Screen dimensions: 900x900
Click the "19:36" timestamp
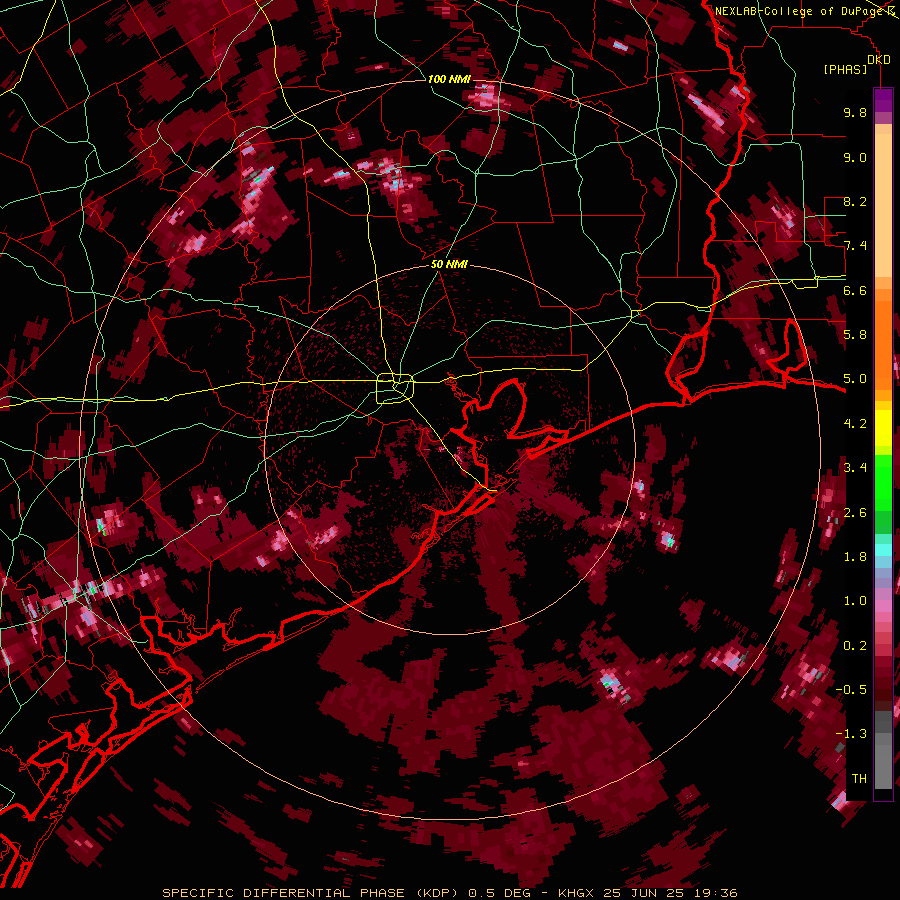[x=717, y=893]
